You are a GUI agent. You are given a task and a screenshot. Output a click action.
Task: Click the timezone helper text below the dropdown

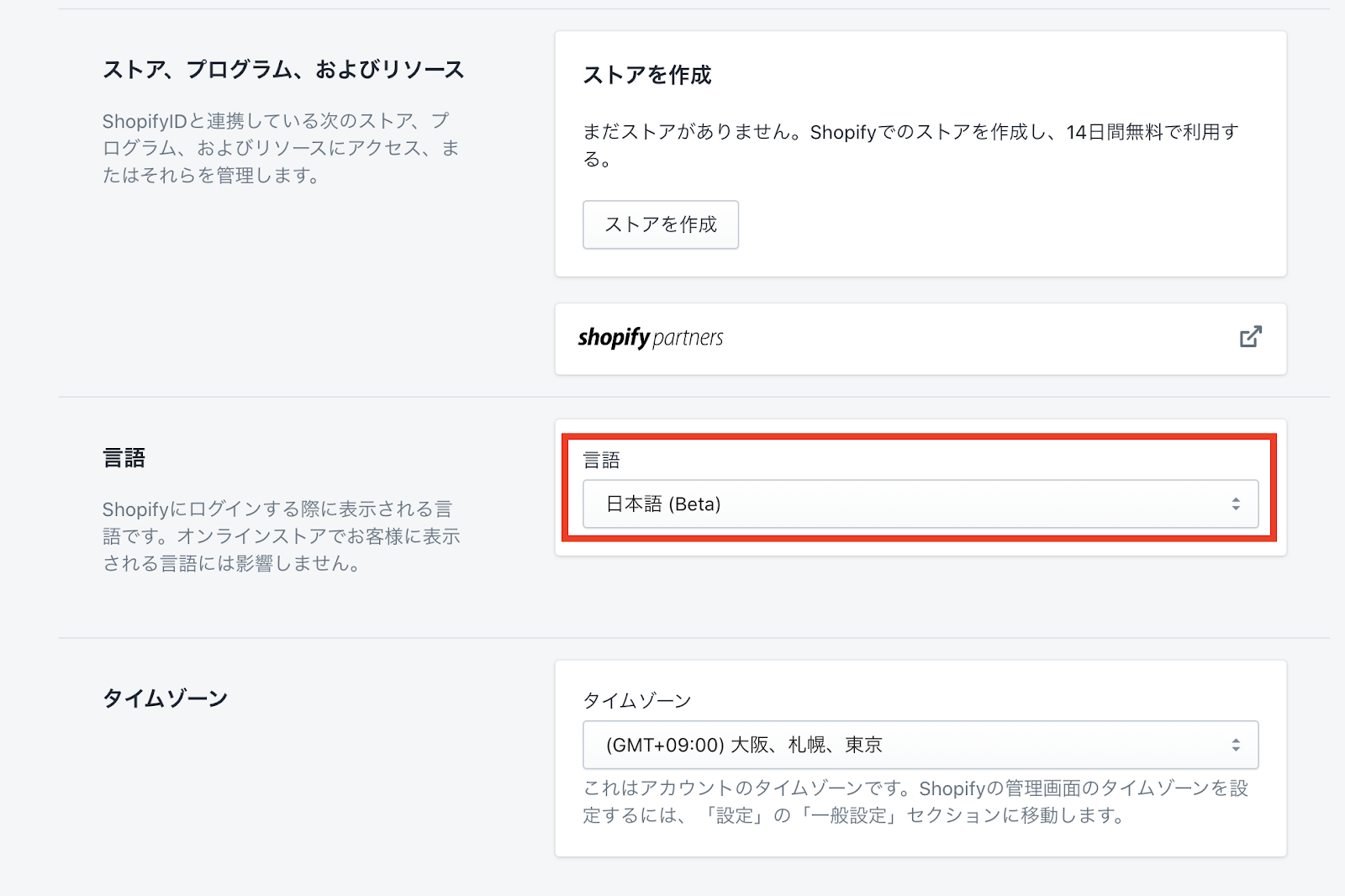click(915, 802)
